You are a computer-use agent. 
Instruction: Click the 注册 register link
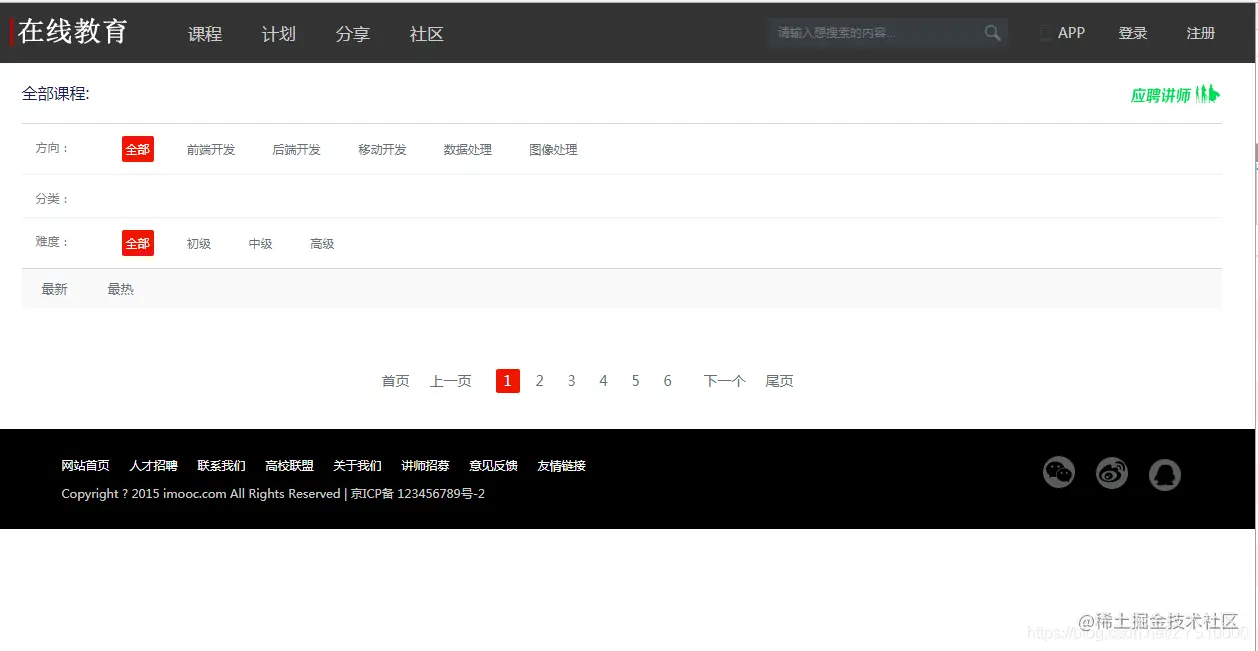coord(1199,33)
